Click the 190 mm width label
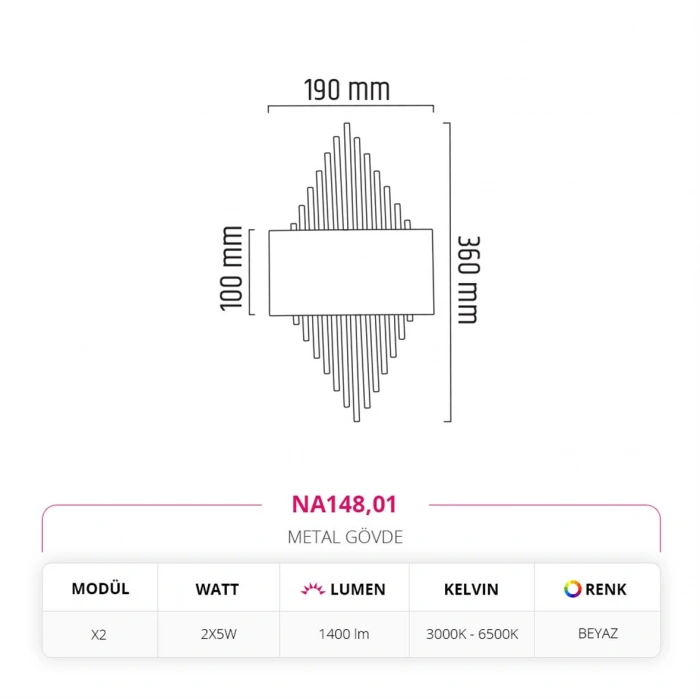700x700 pixels. [x=347, y=90]
